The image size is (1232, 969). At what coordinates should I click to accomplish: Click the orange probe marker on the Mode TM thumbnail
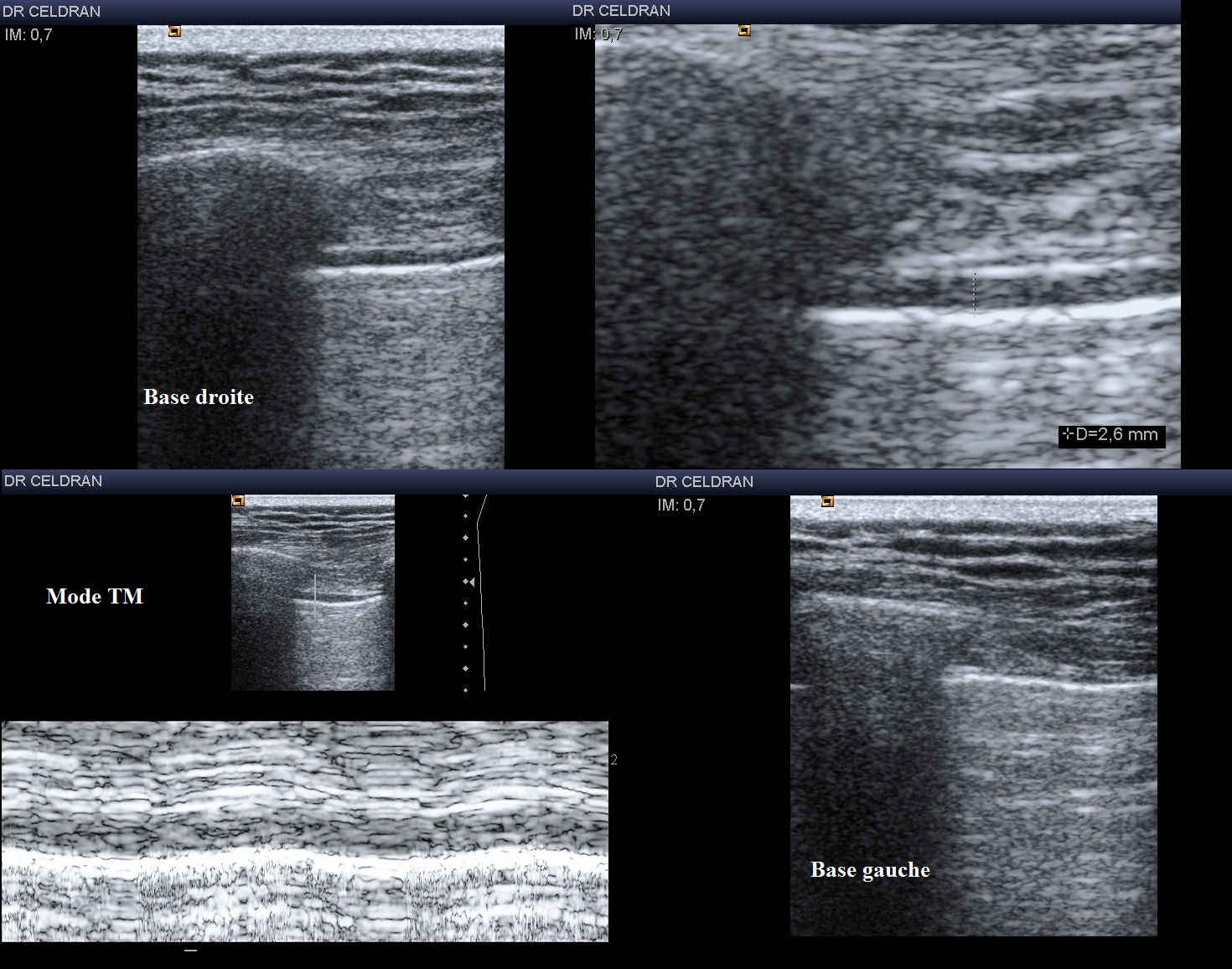click(x=238, y=501)
